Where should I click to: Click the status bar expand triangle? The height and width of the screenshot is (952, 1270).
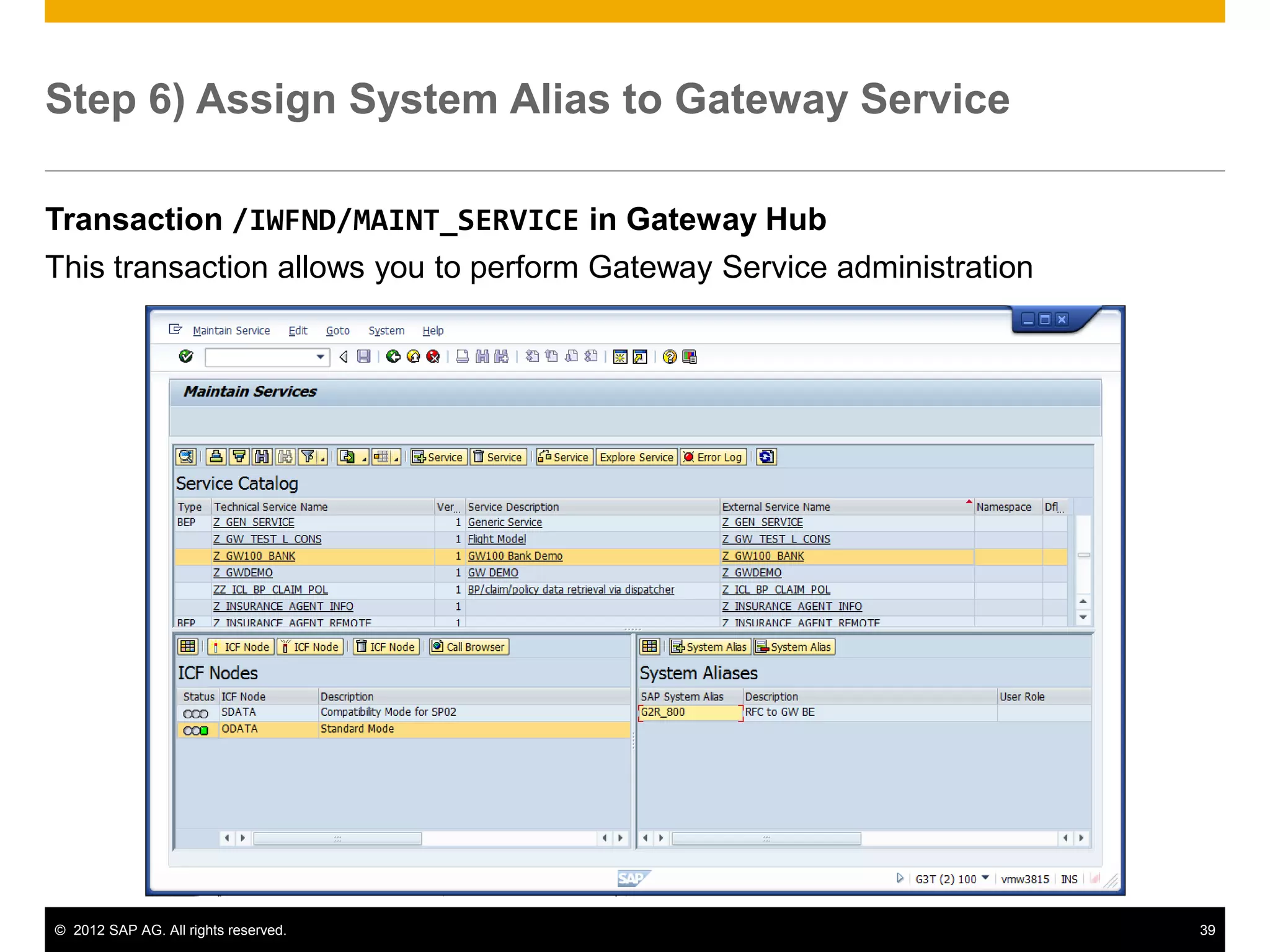pyautogui.click(x=900, y=878)
